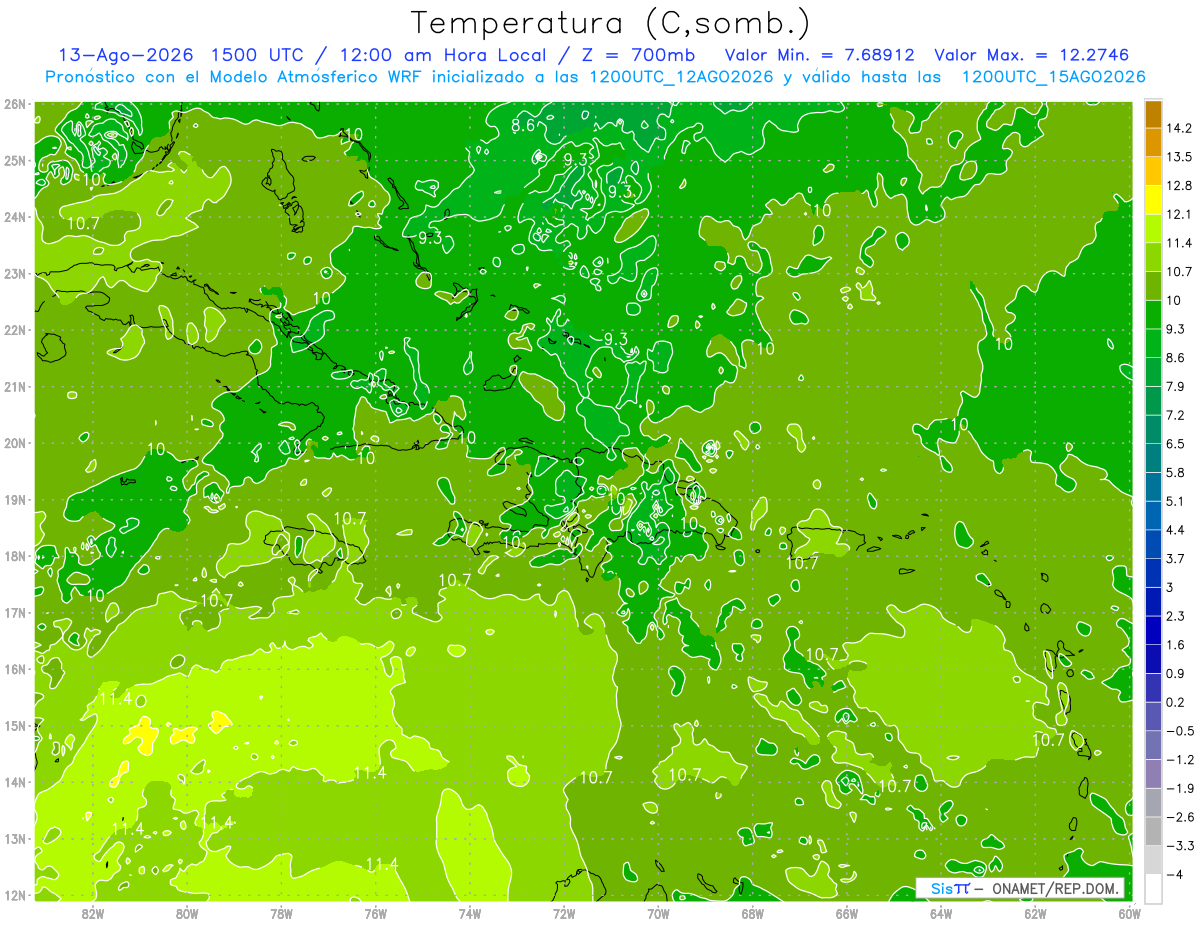The image size is (1200, 927).
Task: Click the 13.5 value on the color scale
Action: point(1179,157)
